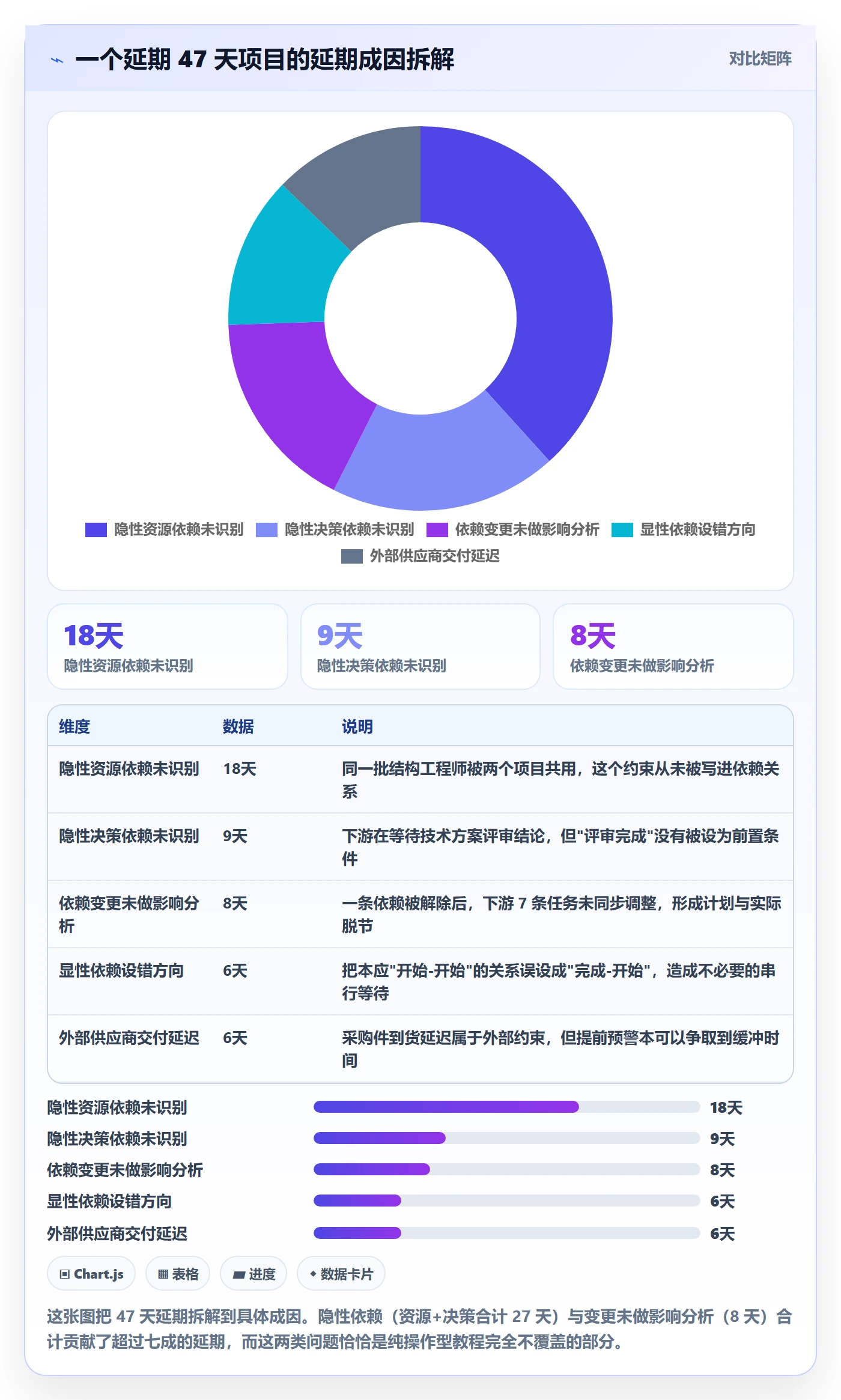Select the 18天 data card

point(168,647)
